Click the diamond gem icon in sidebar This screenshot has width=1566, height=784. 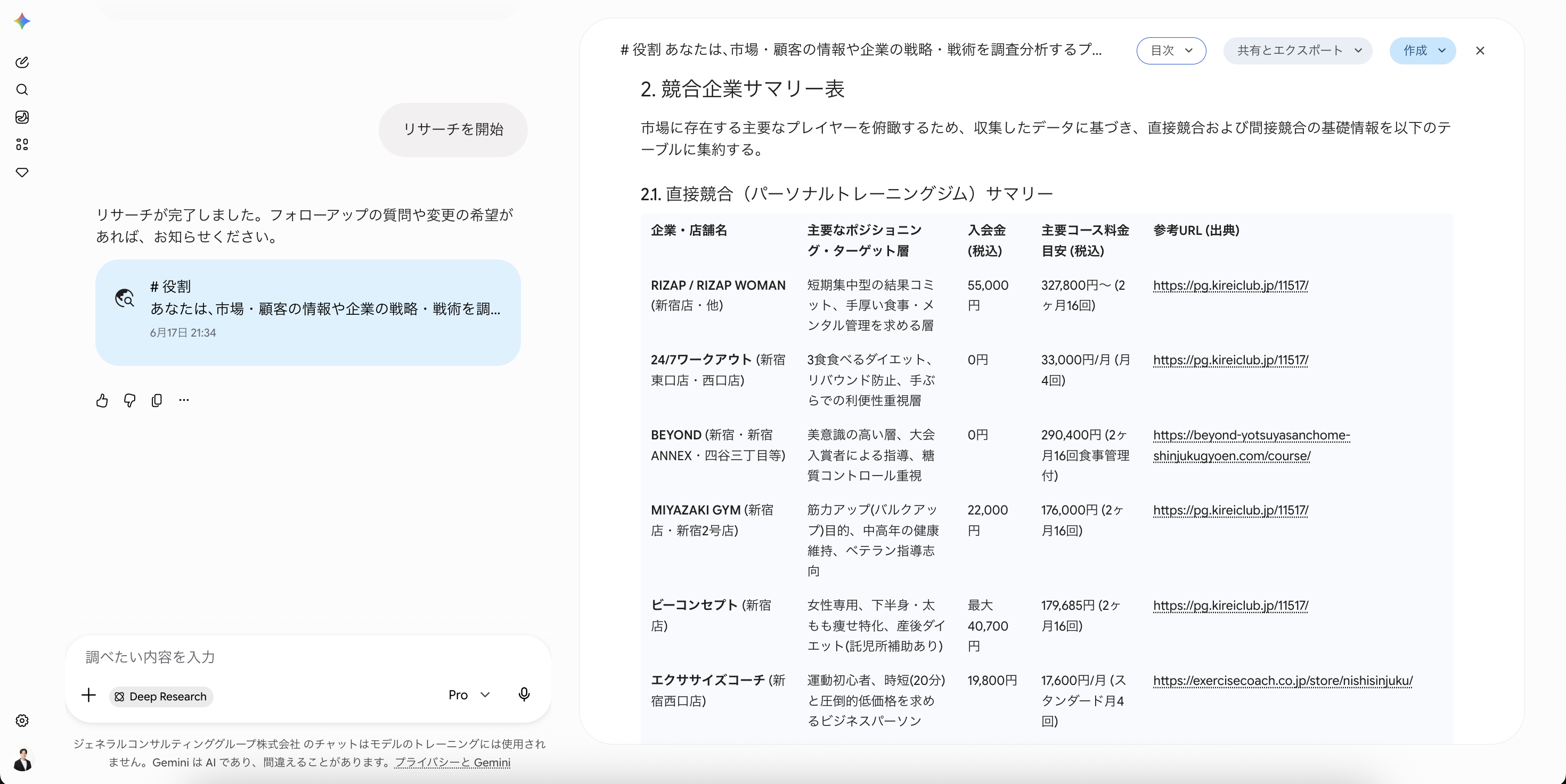22,173
